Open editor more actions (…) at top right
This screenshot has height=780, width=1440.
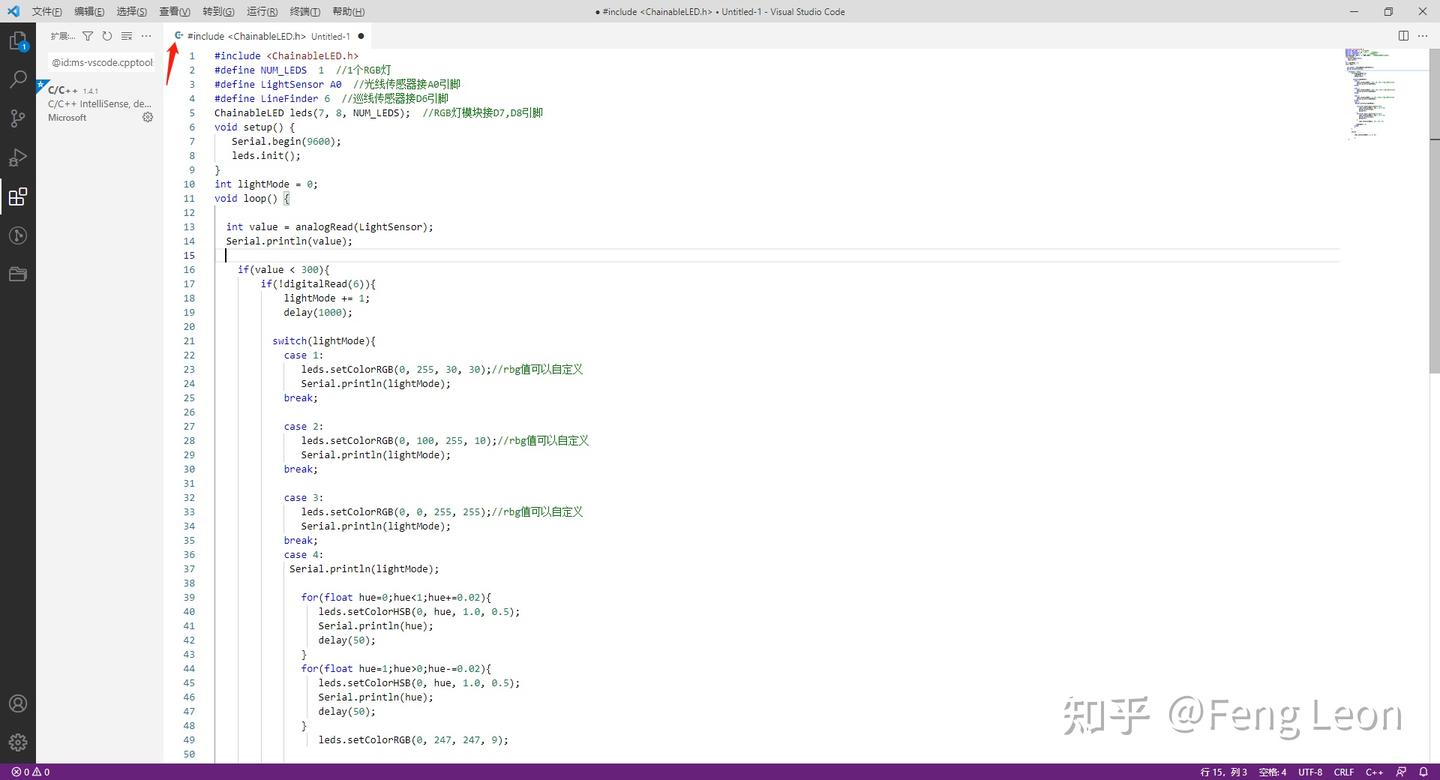tap(1423, 36)
